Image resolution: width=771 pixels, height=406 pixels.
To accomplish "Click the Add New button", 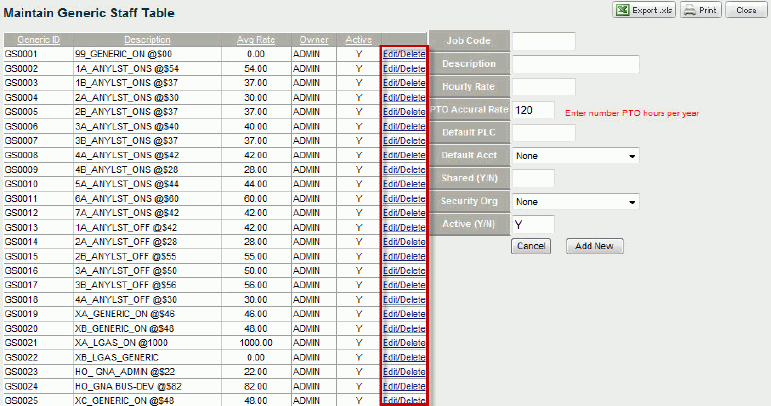I will coord(596,246).
